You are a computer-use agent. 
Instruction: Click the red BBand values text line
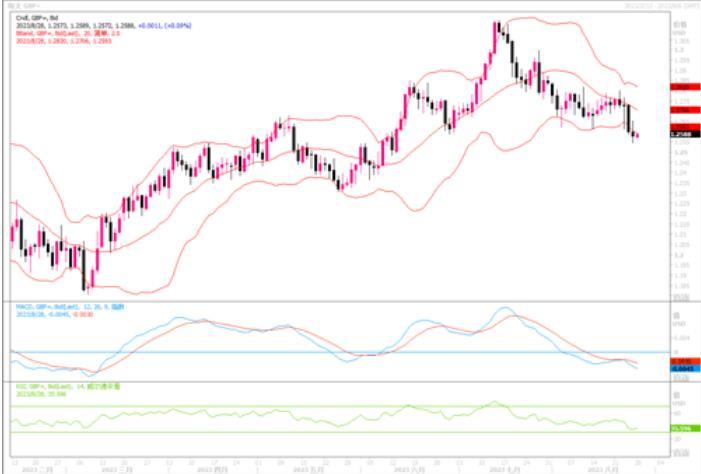[x=64, y=41]
